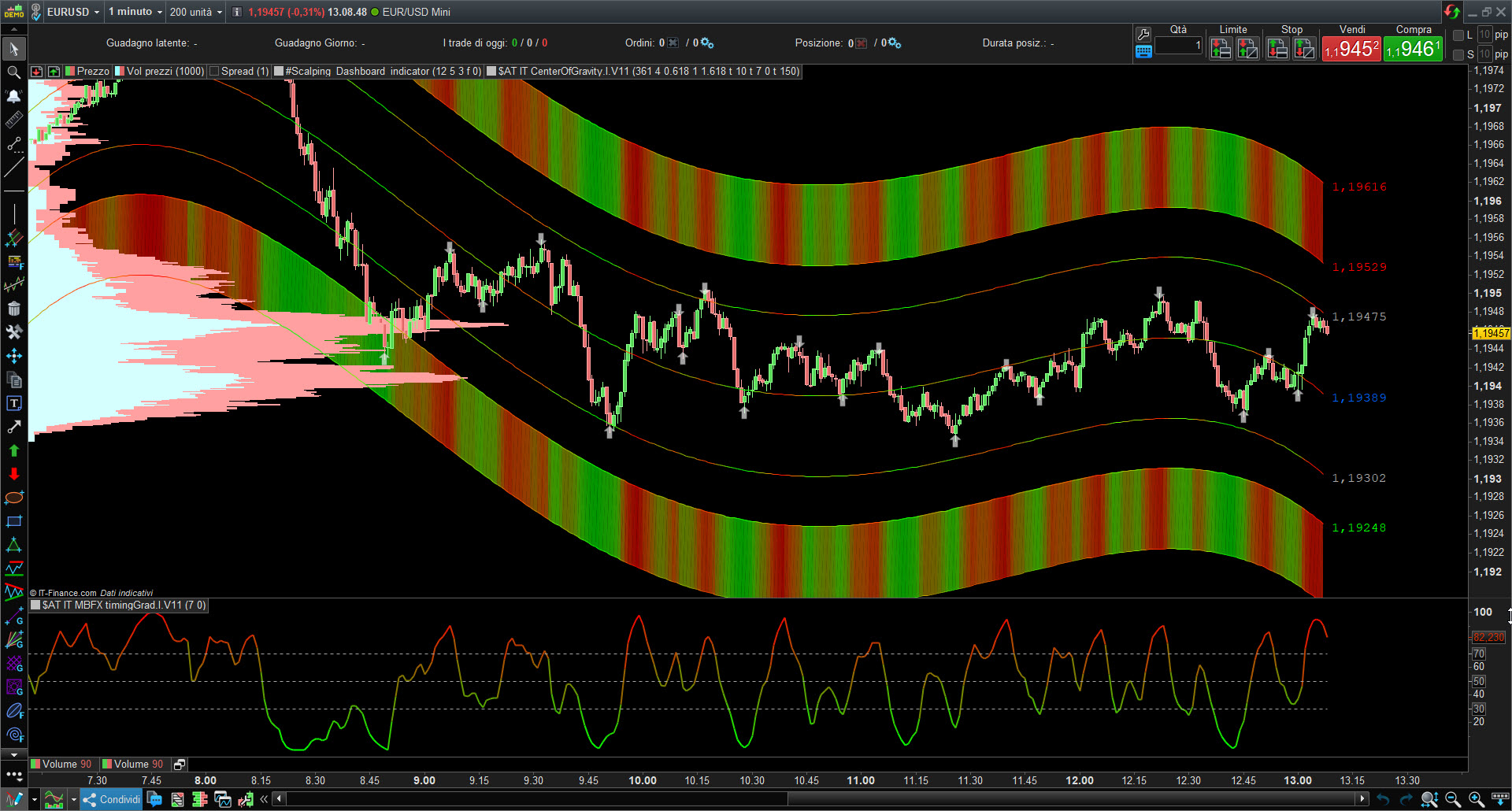The height and width of the screenshot is (811, 1512).
Task: Toggle the Prezzo color box
Action: tap(70, 72)
